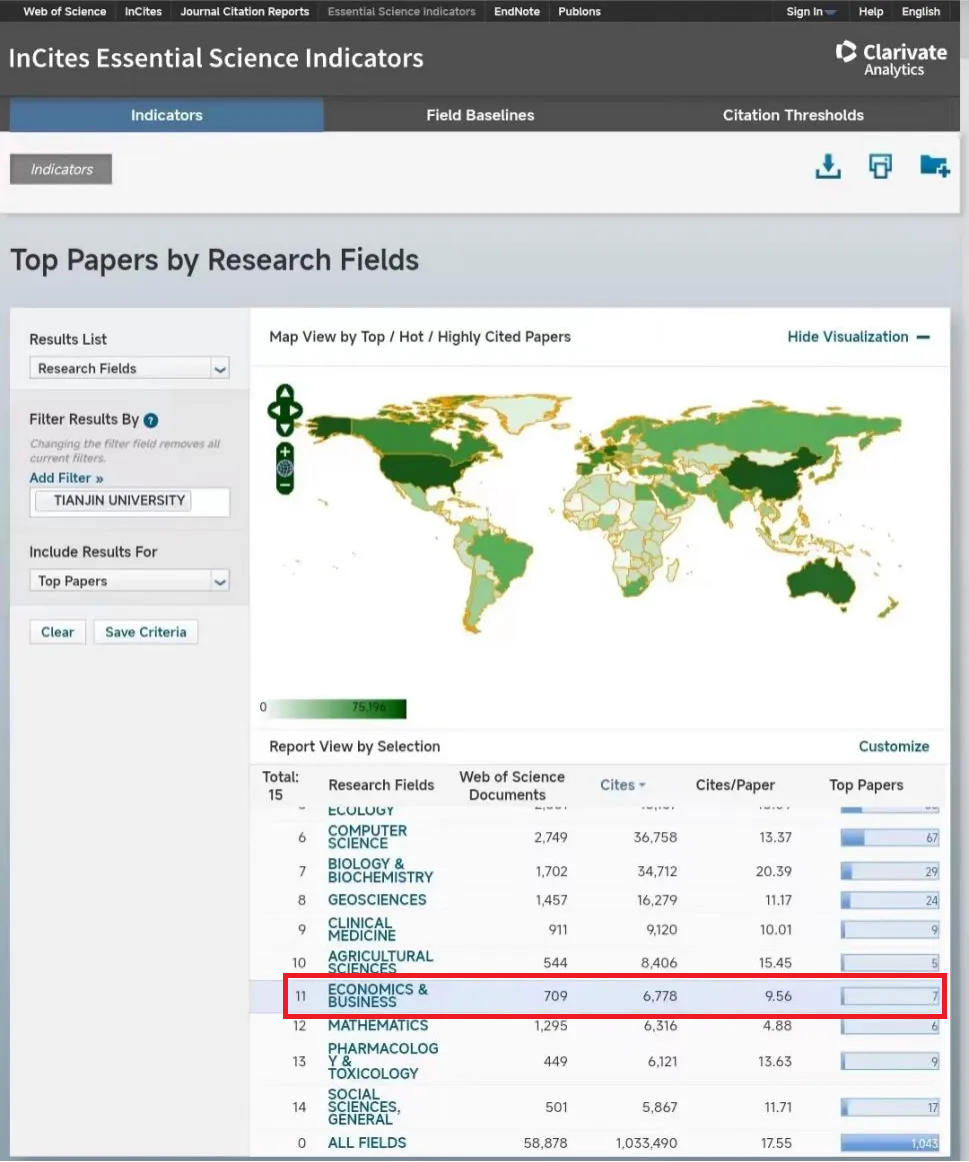Switch to the Field Baselines tab
The width and height of the screenshot is (969, 1162).
tap(480, 115)
